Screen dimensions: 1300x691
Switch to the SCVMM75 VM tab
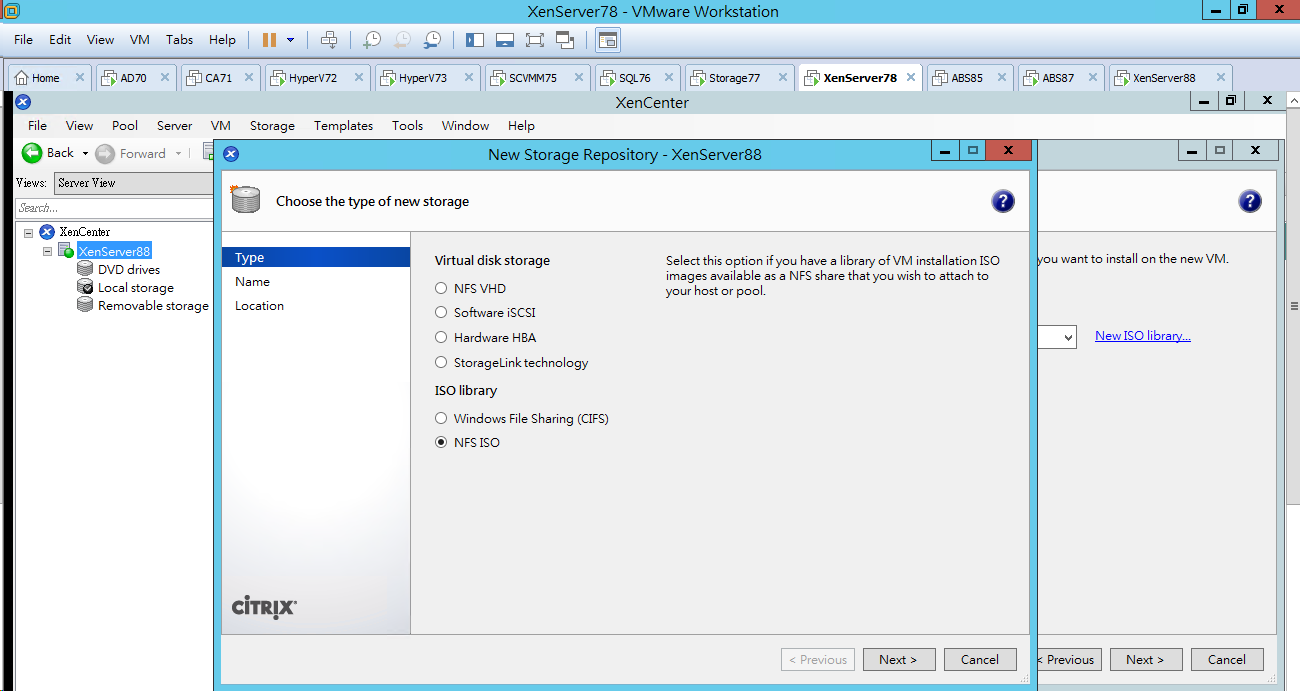tap(533, 78)
